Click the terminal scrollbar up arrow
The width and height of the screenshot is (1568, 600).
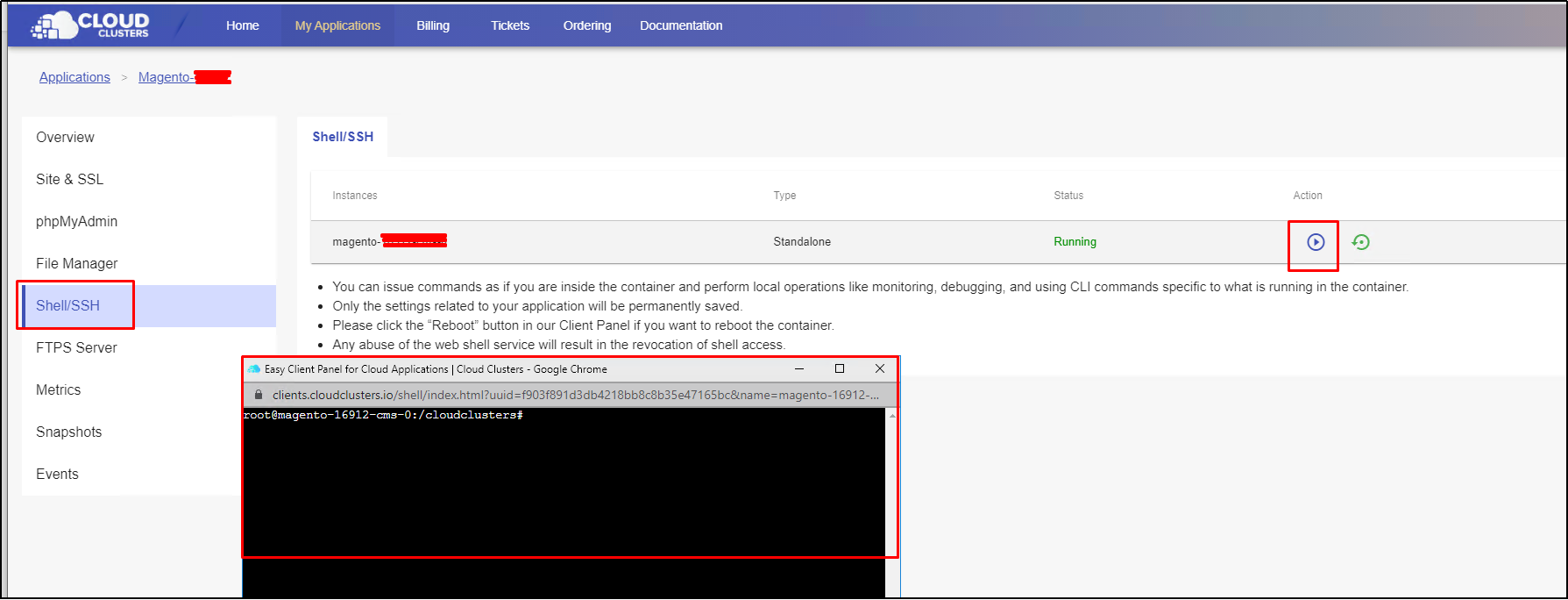(892, 416)
